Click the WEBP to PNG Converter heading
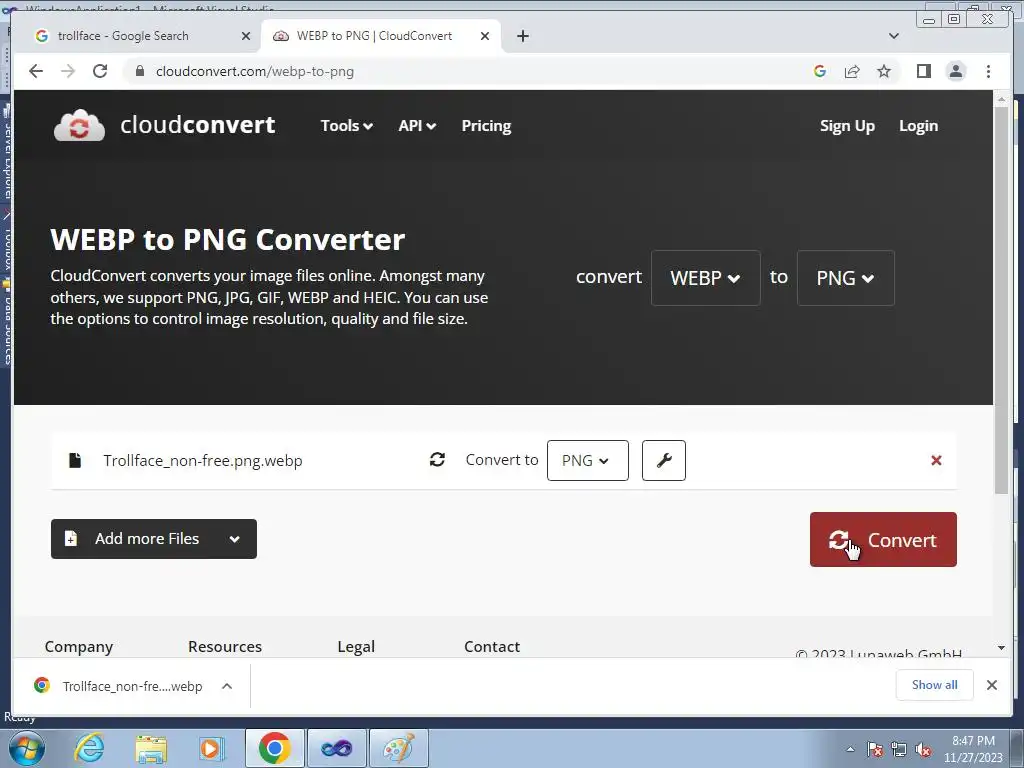 click(x=227, y=240)
